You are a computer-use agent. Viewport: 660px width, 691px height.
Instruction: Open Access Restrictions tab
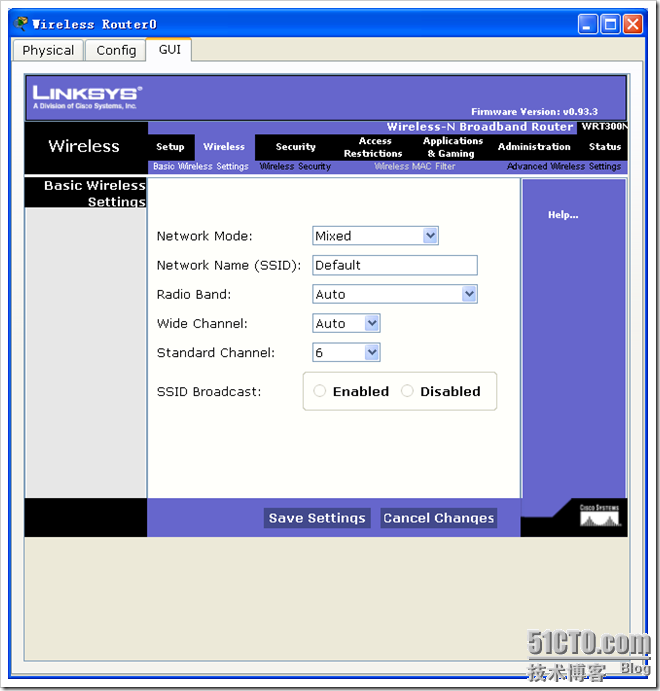(x=373, y=147)
